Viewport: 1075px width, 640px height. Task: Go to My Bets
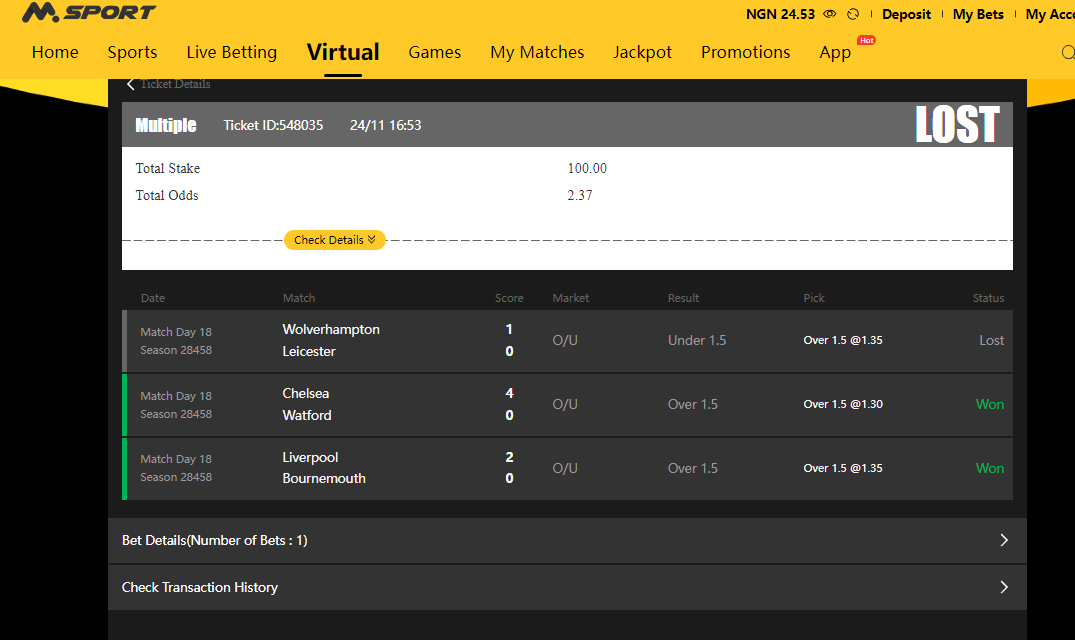click(x=978, y=14)
